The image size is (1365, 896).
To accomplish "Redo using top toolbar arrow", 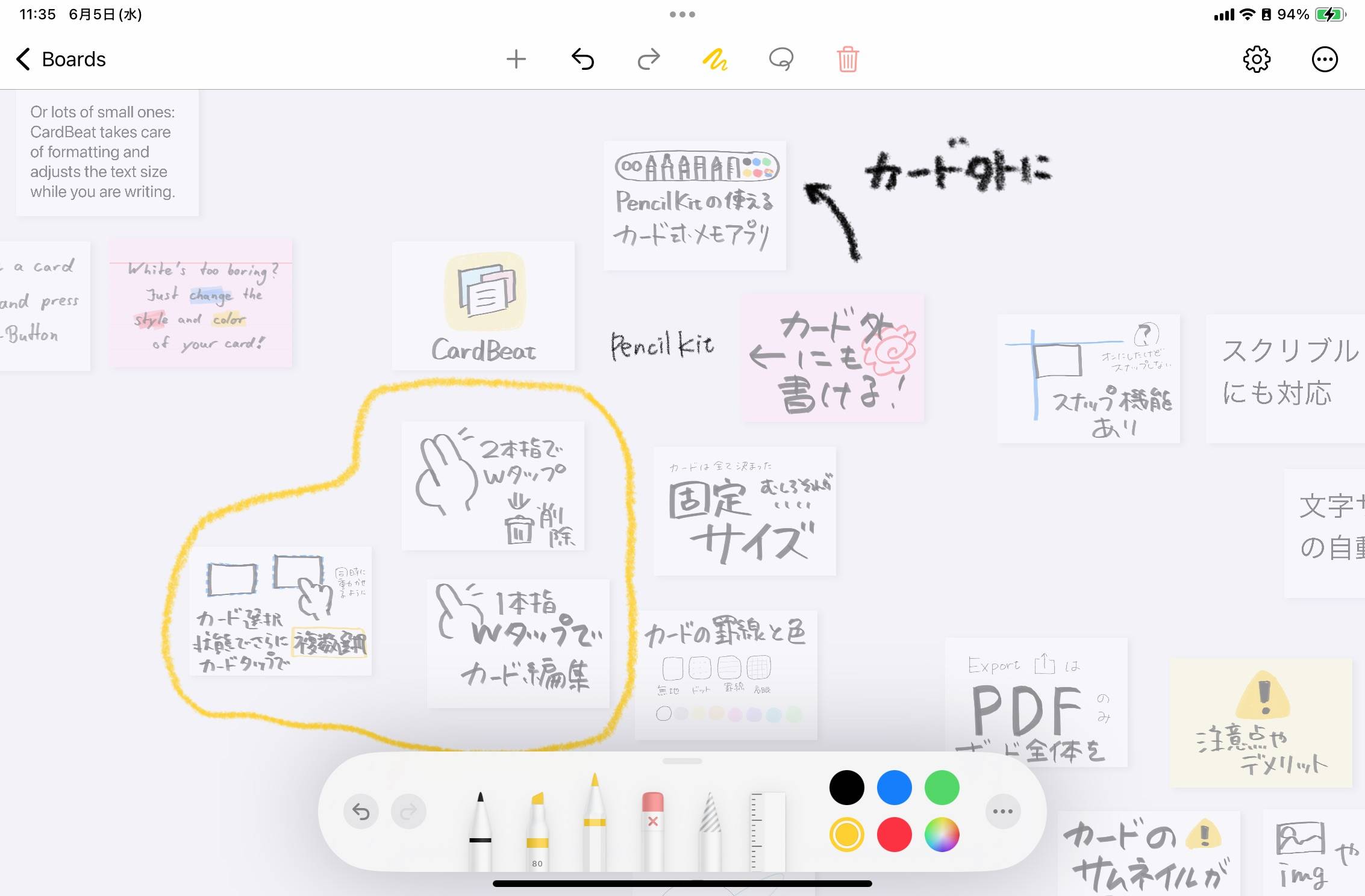I will click(649, 59).
